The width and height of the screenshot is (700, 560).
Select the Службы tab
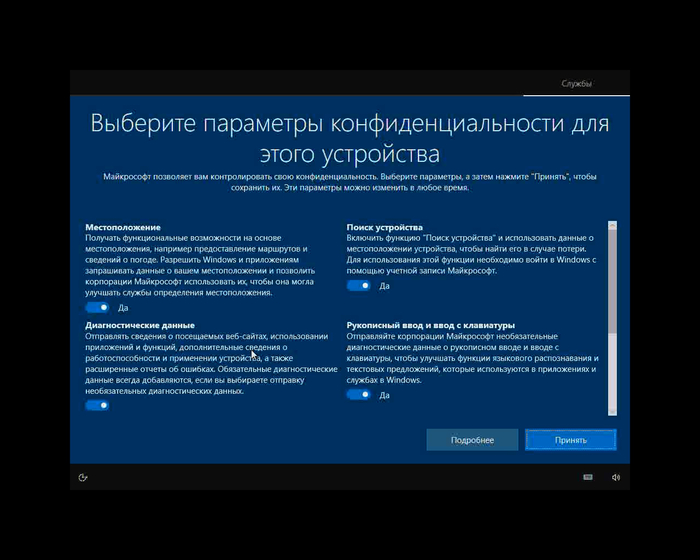coord(576,83)
